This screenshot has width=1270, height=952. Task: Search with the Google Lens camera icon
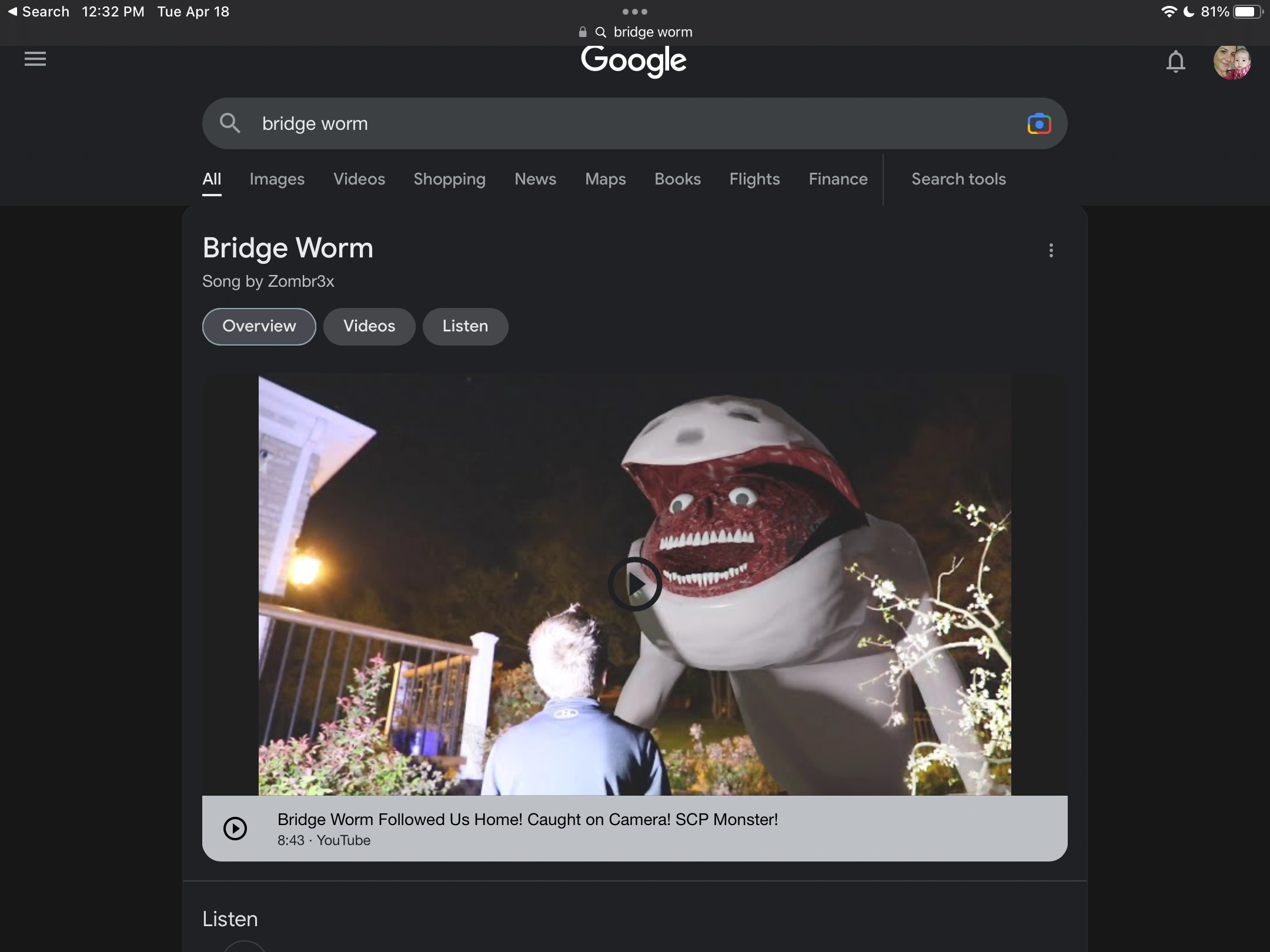click(1039, 124)
